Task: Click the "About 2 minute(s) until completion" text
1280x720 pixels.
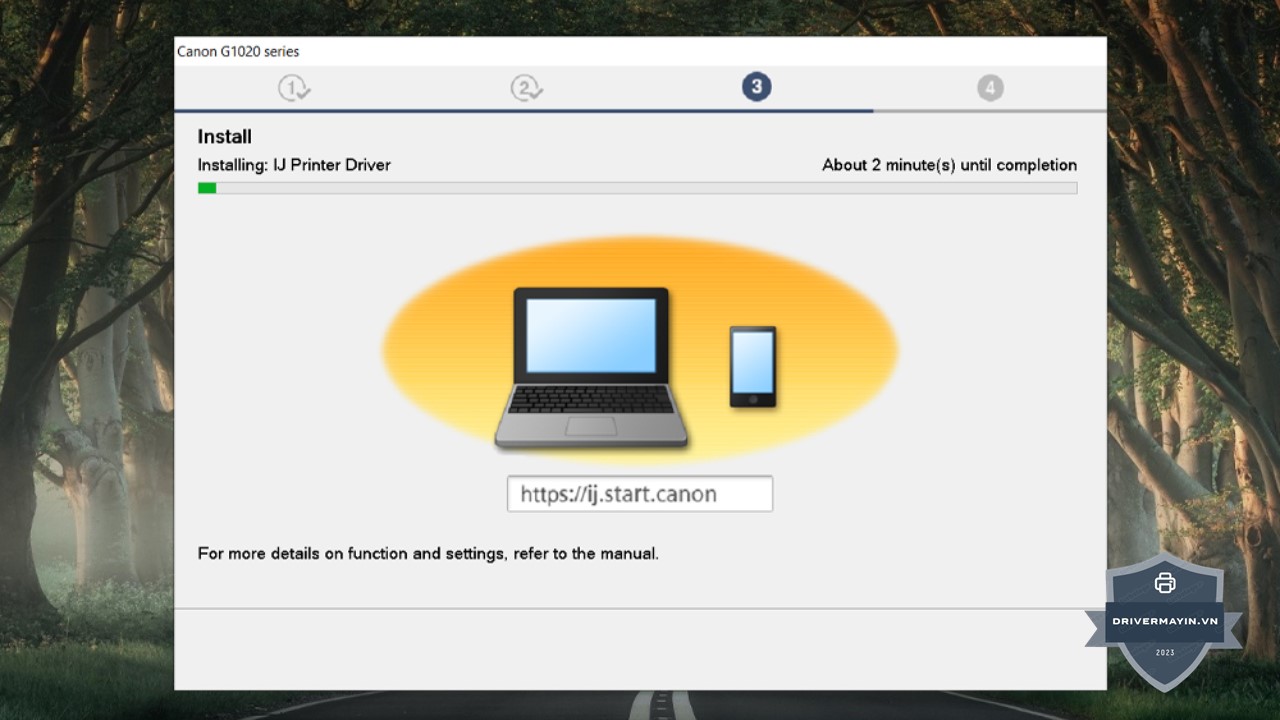Action: click(949, 165)
